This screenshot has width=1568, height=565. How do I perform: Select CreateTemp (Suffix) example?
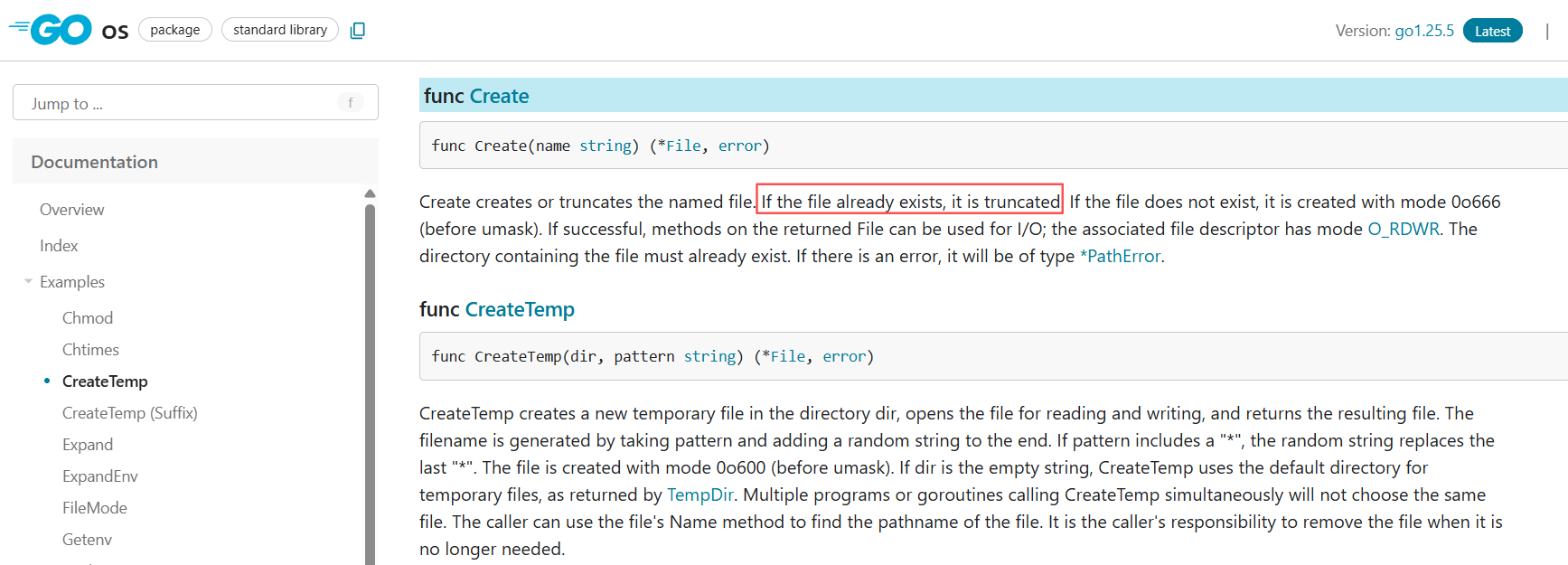[129, 413]
